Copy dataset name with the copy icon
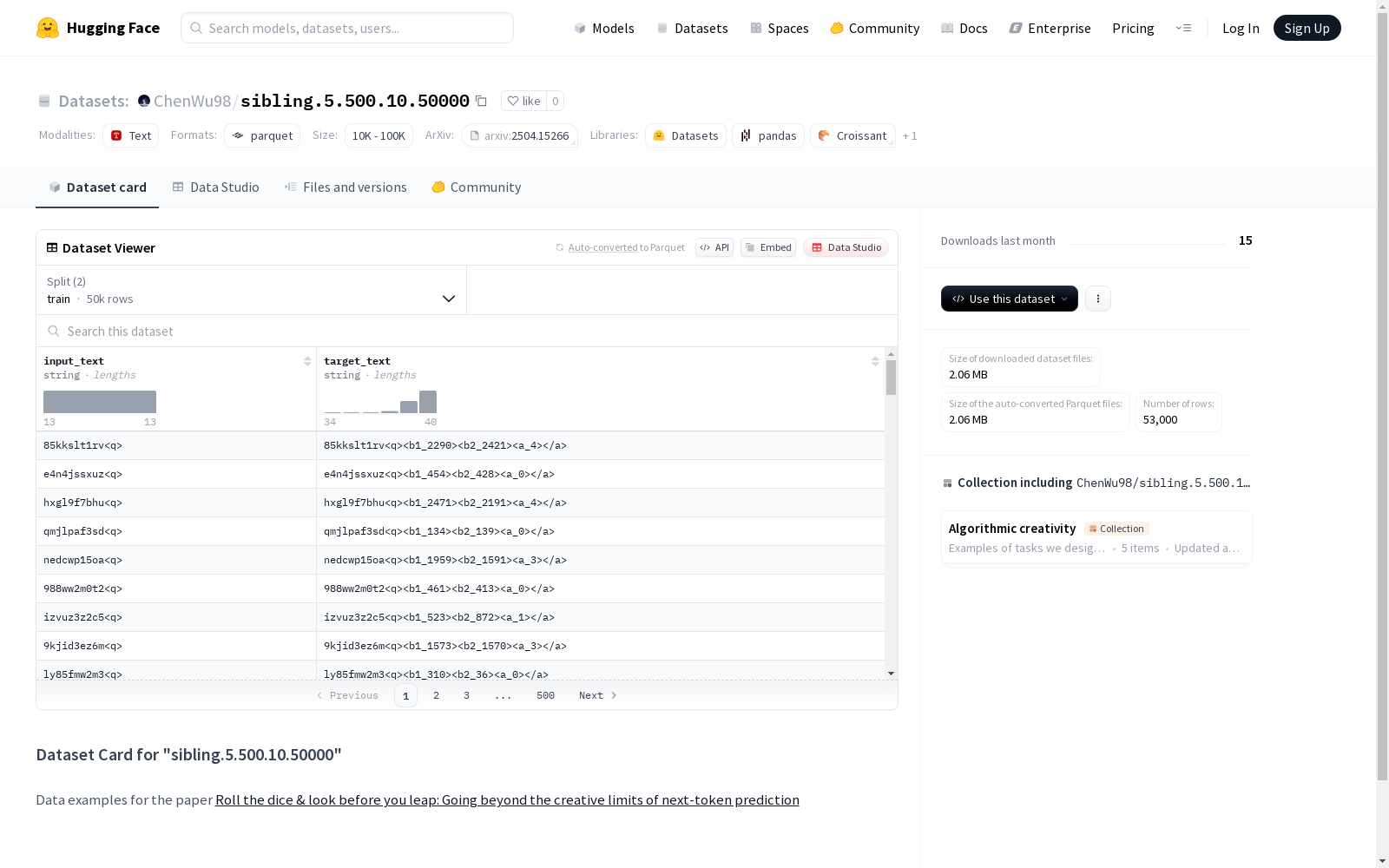 (481, 101)
